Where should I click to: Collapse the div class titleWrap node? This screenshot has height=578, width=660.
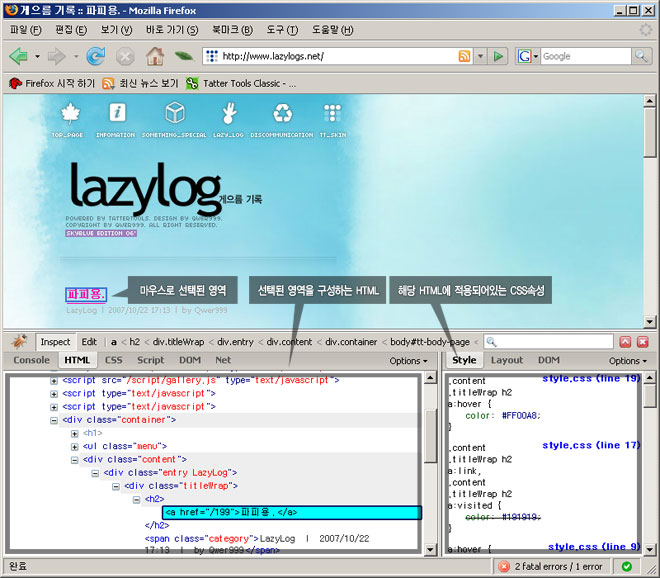[116, 487]
